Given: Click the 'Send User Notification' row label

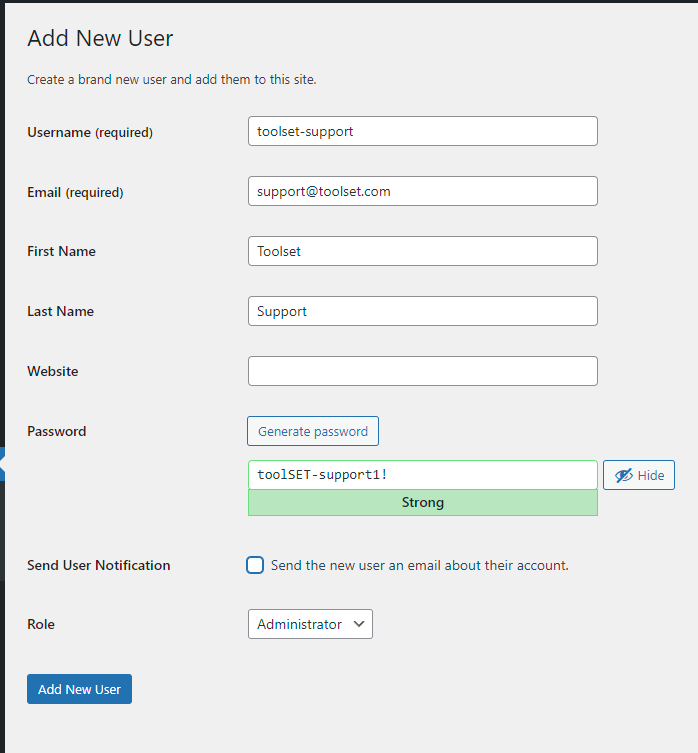Looking at the screenshot, I should [x=98, y=565].
